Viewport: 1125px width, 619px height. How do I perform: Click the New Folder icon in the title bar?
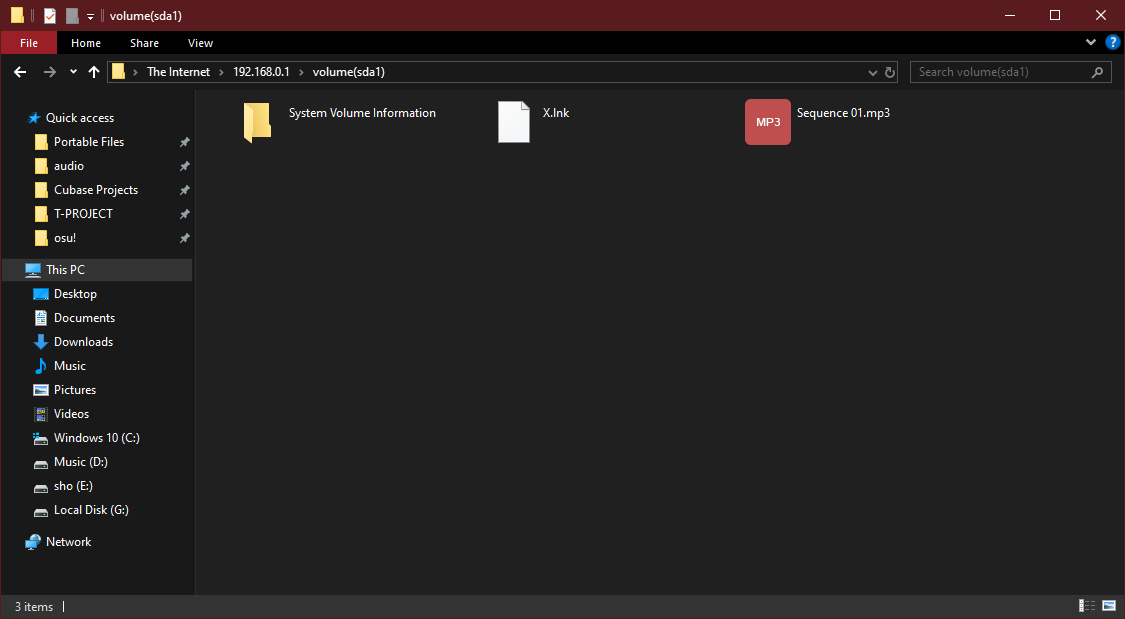tap(72, 15)
